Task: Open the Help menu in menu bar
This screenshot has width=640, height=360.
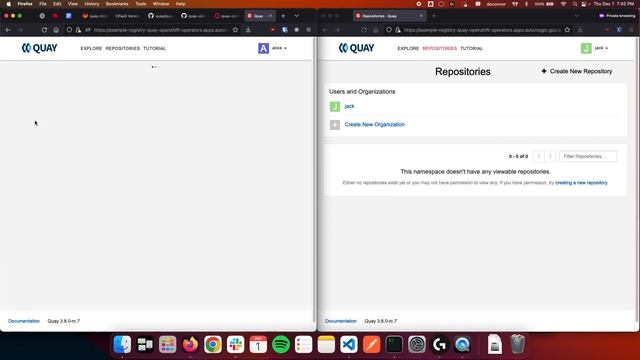Action: coord(180,4)
